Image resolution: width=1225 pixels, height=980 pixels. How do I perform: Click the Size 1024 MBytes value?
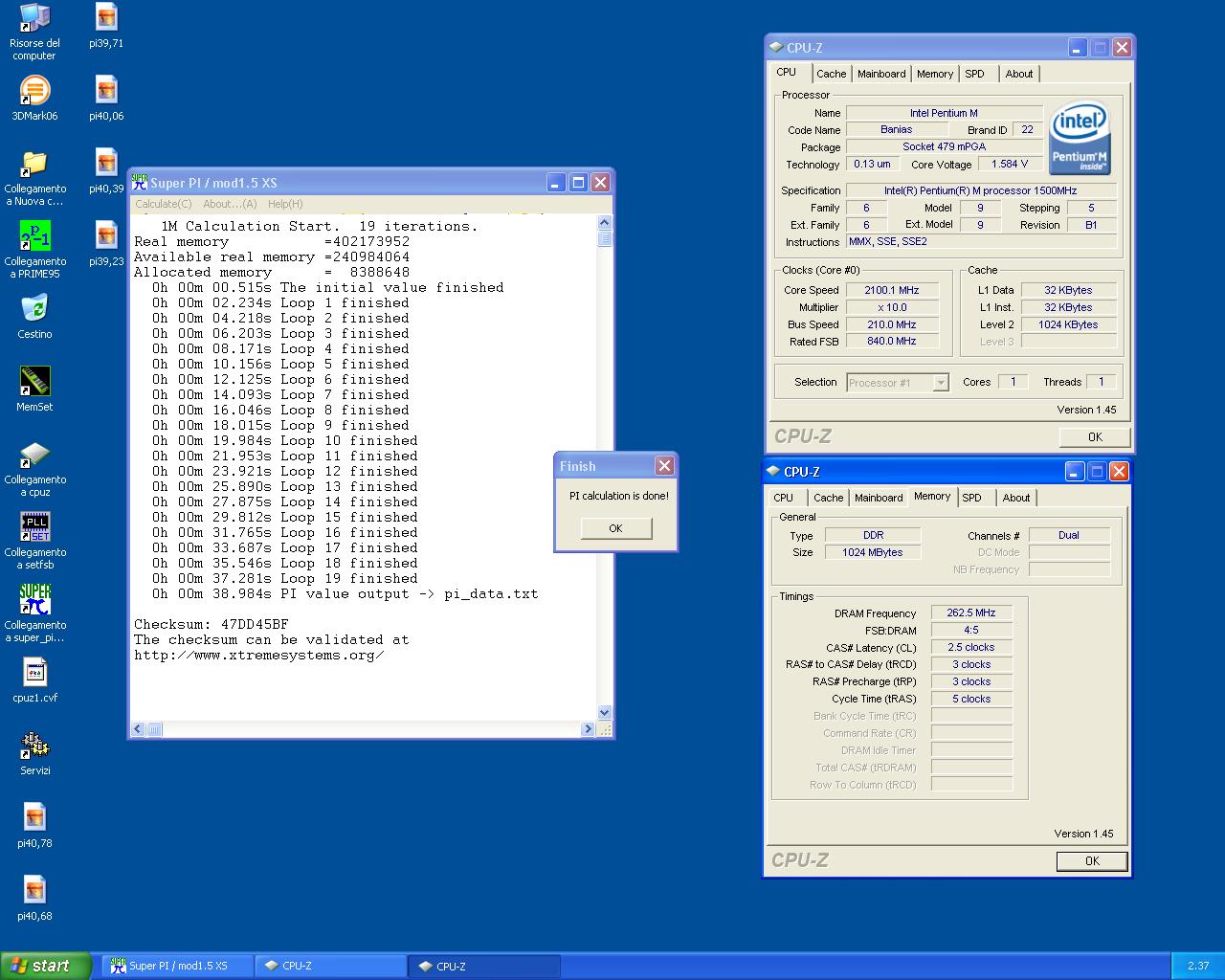pyautogui.click(x=873, y=552)
